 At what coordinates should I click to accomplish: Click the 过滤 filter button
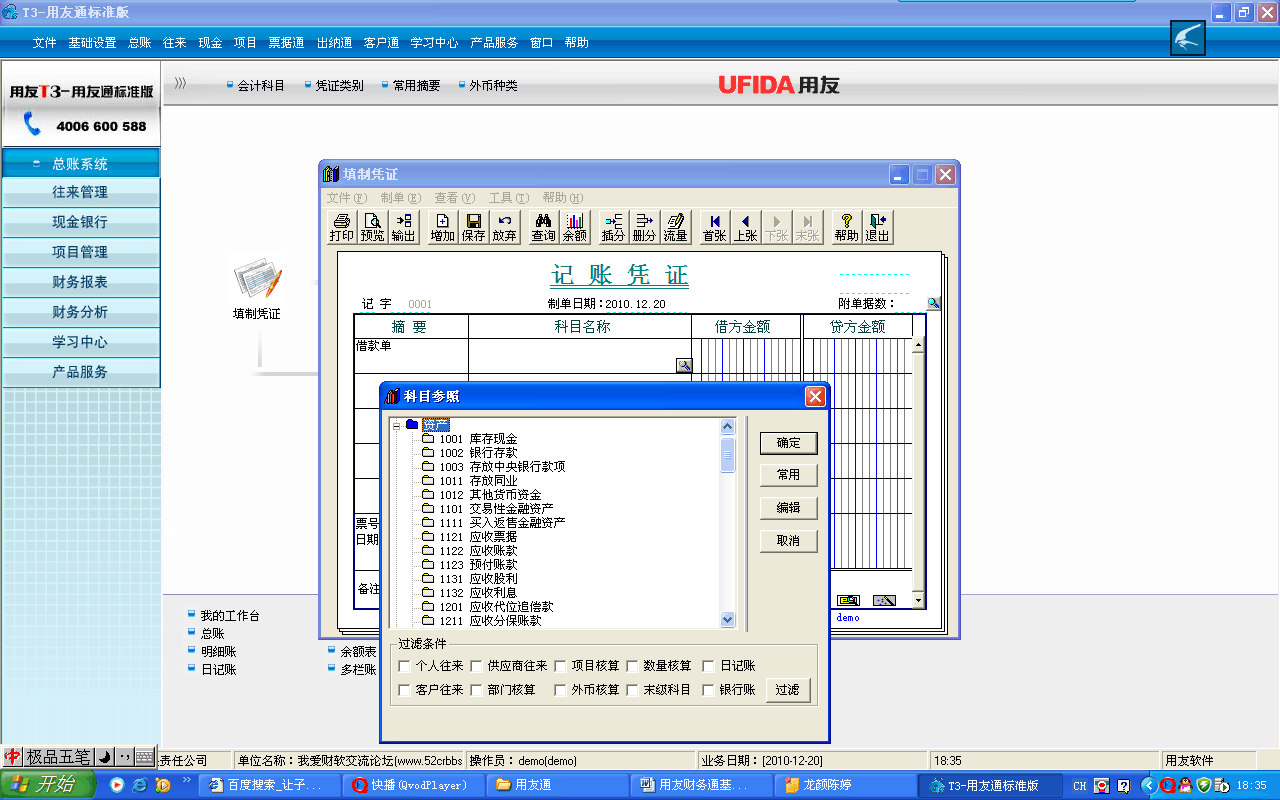point(787,690)
